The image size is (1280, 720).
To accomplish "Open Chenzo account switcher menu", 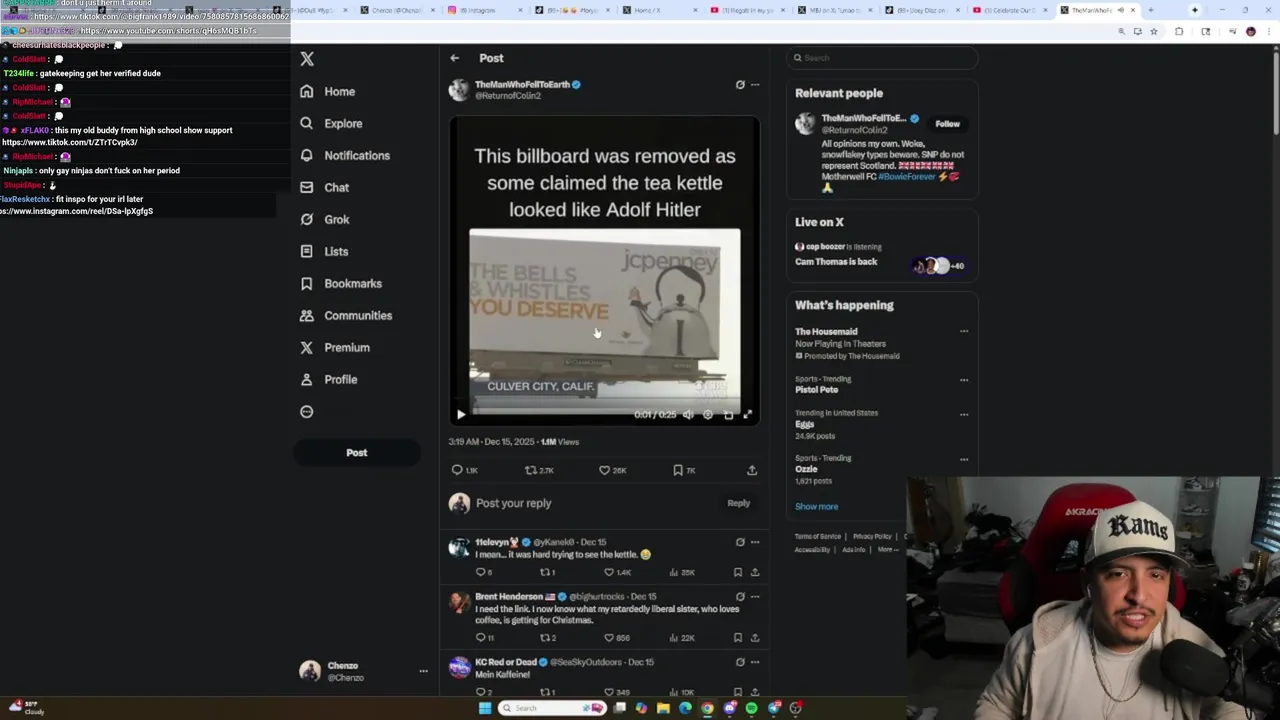I will (364, 671).
